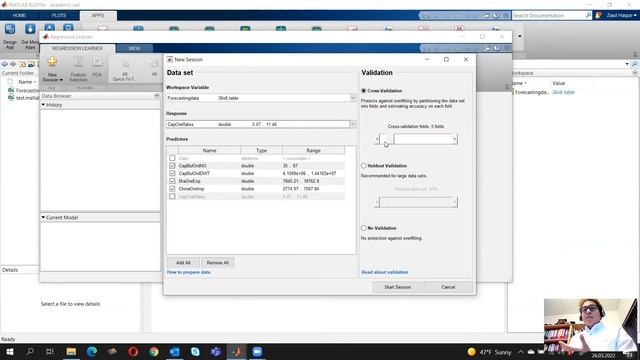Toggle the Date predictor checkbox
Screen dimensions: 640x360
tap(172, 158)
